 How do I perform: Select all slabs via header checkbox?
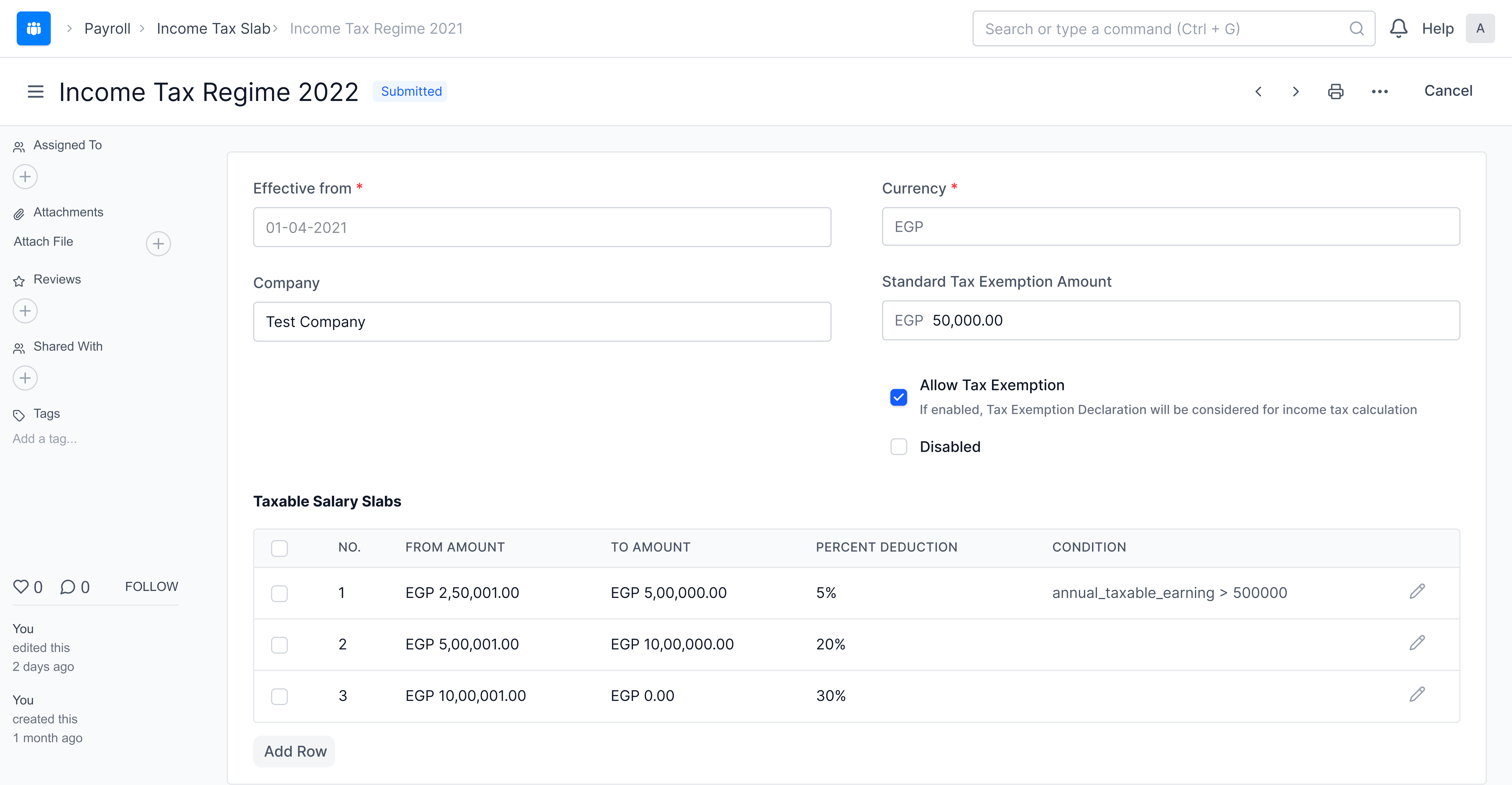279,548
